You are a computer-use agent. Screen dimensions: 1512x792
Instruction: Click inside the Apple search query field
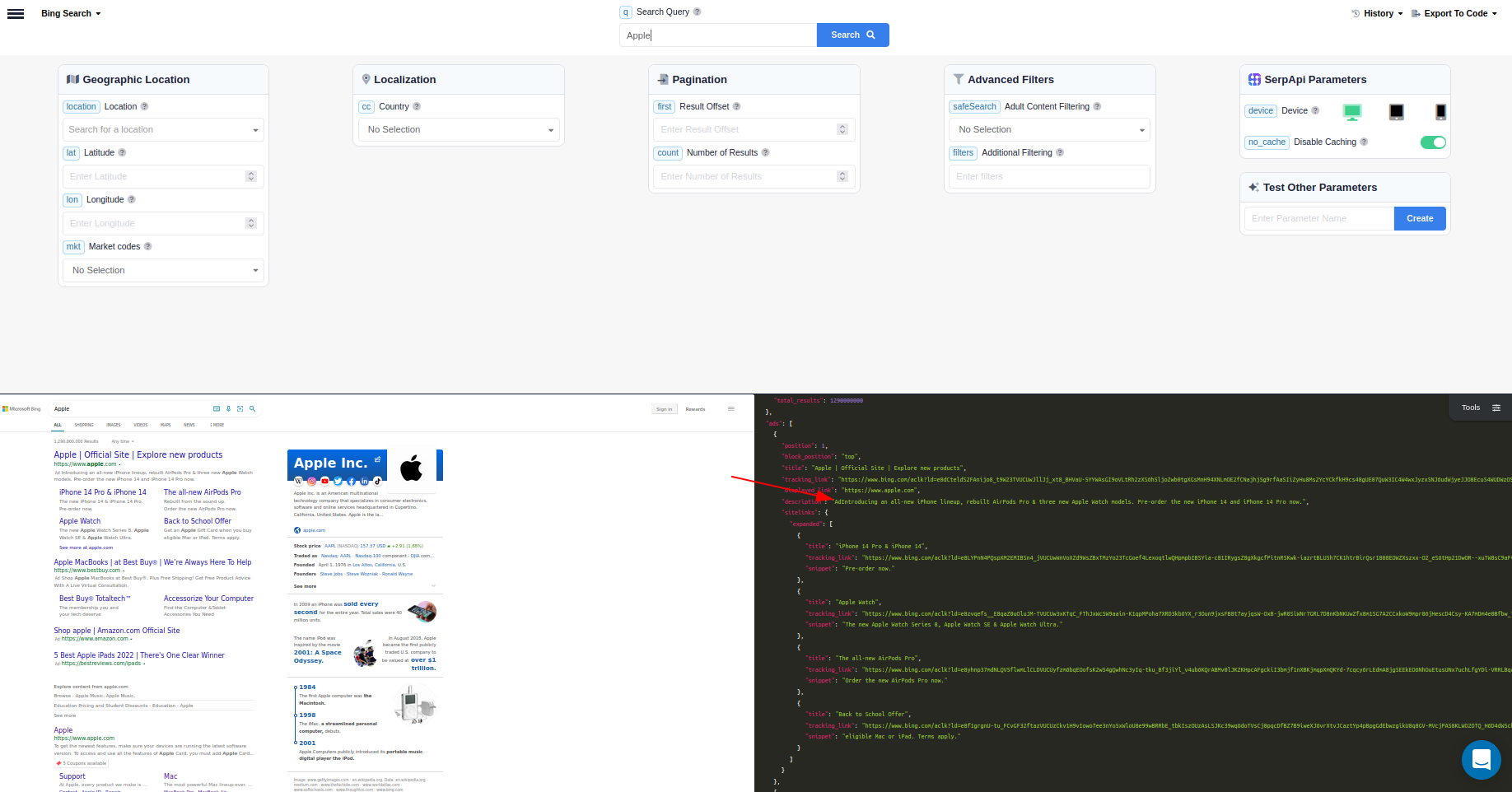pos(716,35)
